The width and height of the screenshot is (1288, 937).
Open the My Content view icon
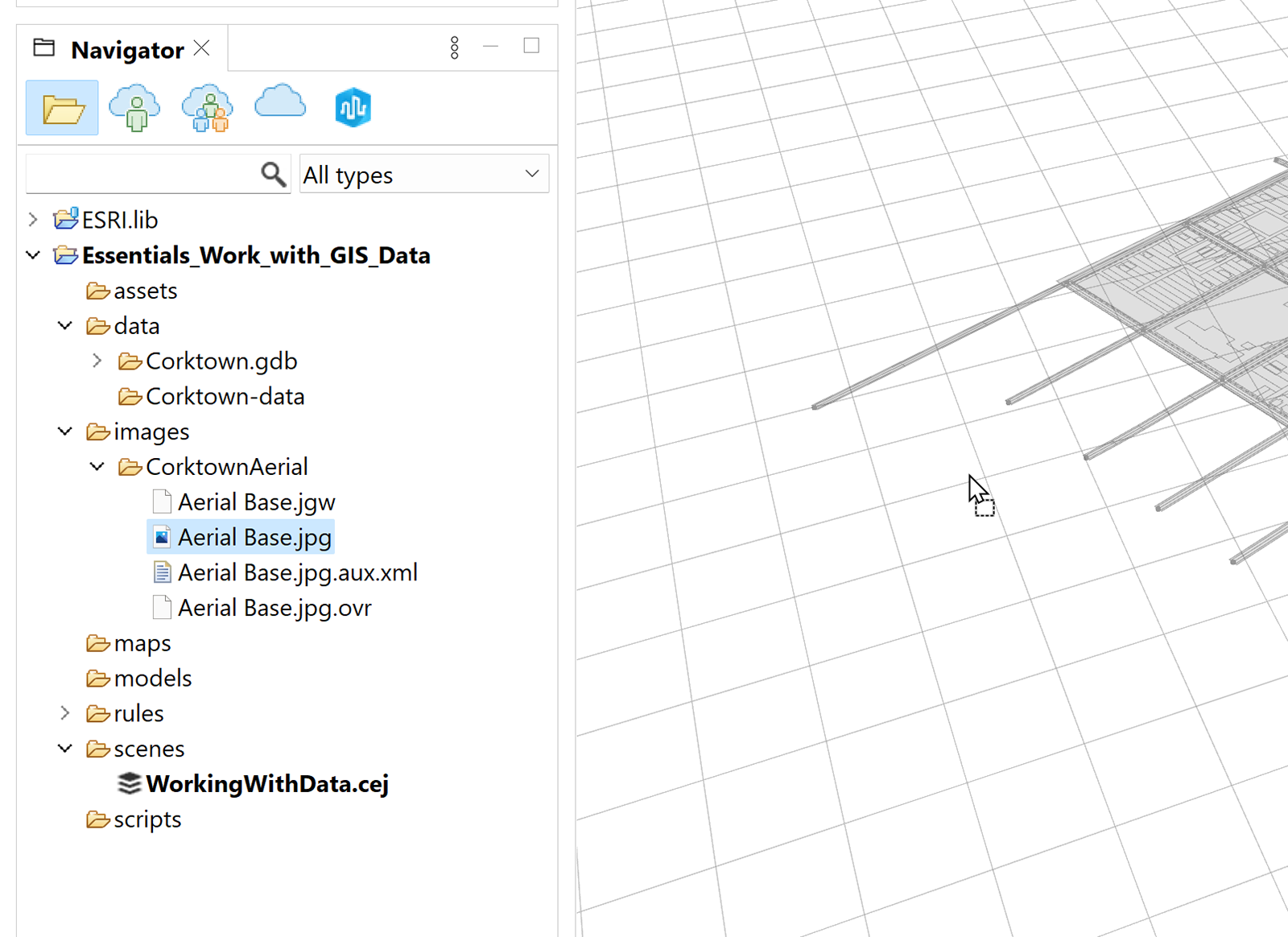click(x=135, y=107)
